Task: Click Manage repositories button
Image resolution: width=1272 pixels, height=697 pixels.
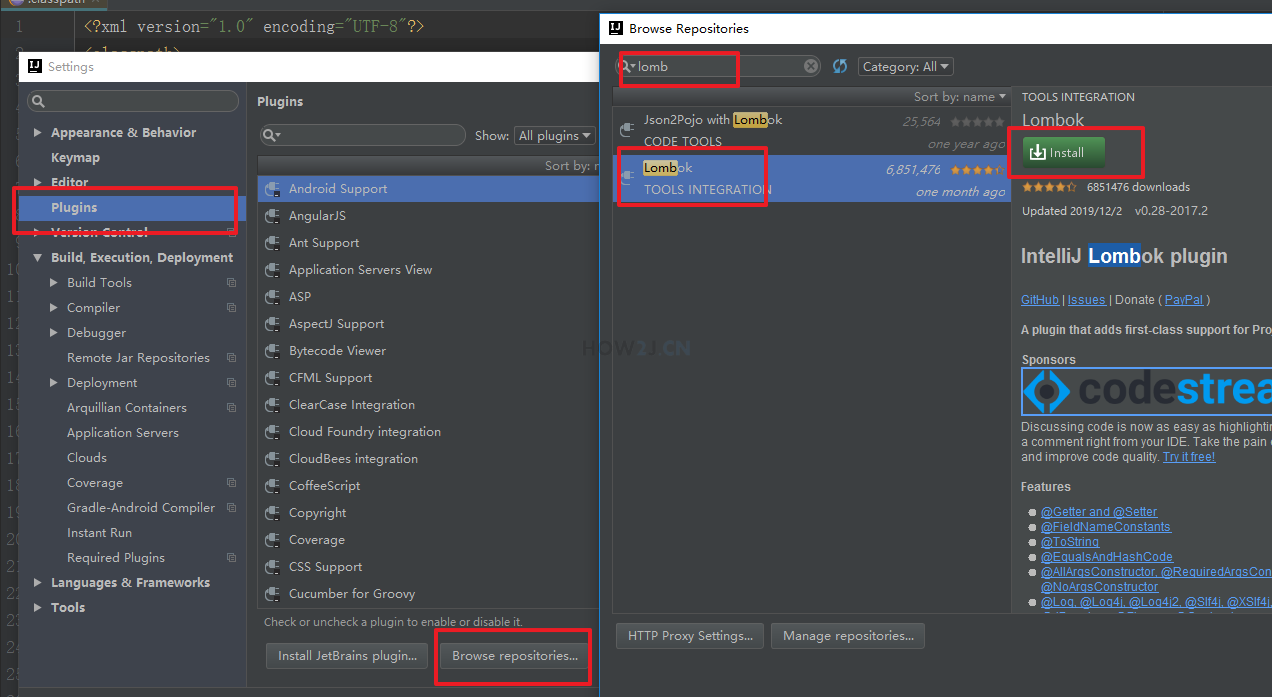Action: point(848,635)
